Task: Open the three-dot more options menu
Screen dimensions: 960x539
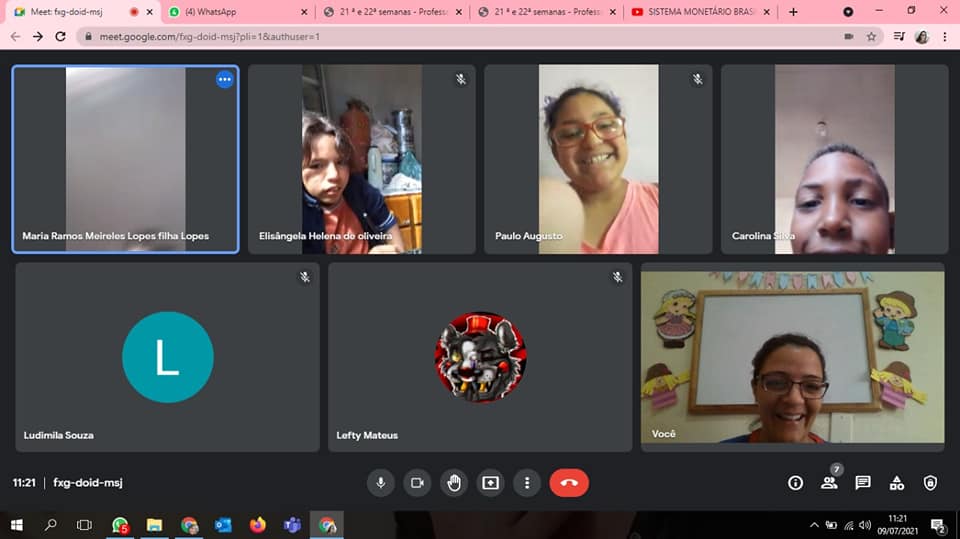Action: [x=527, y=483]
